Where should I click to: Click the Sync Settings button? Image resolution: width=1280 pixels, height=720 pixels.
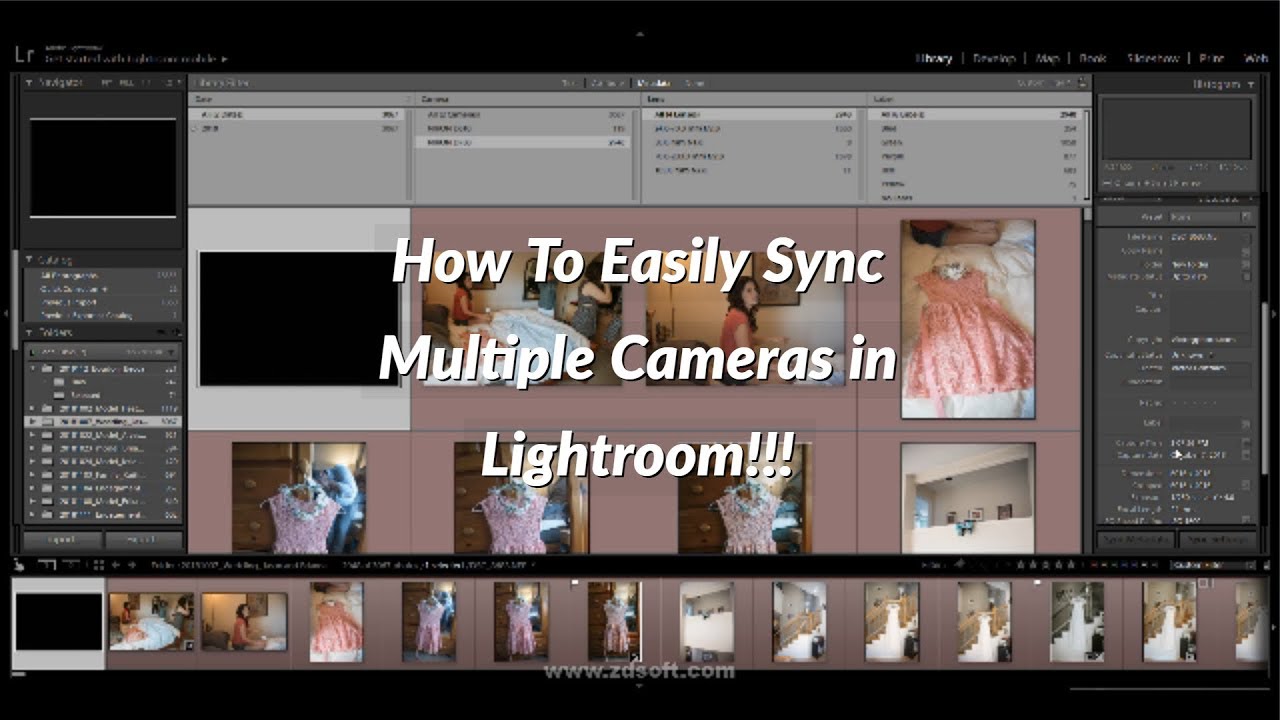point(1216,540)
